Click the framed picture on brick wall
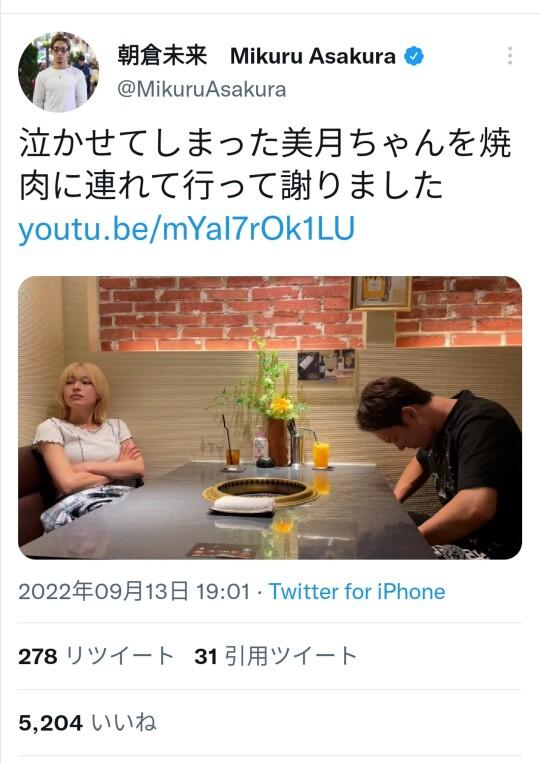 (381, 293)
